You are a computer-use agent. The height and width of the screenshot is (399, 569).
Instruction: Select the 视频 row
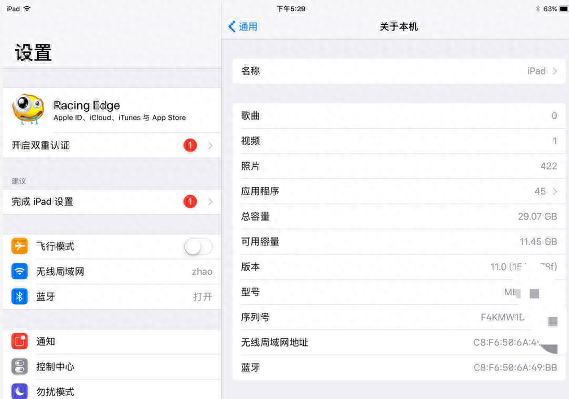tap(399, 141)
